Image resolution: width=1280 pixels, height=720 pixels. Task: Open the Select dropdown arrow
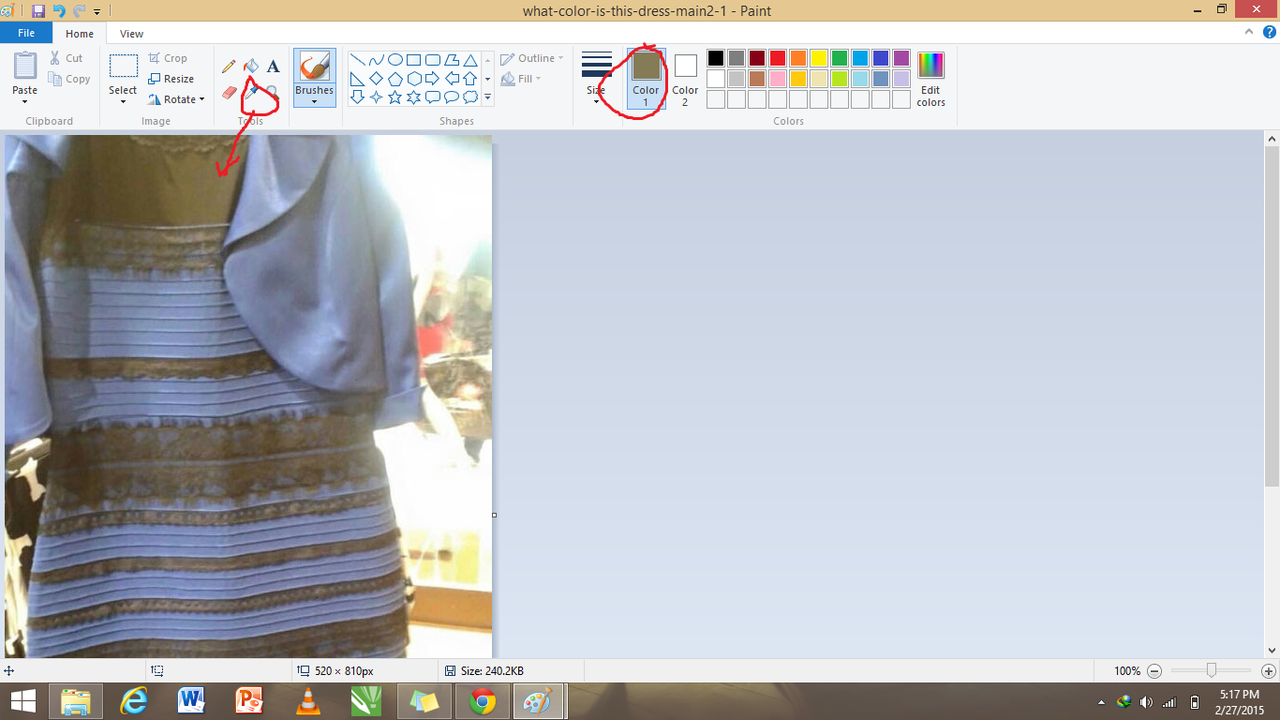point(123,102)
